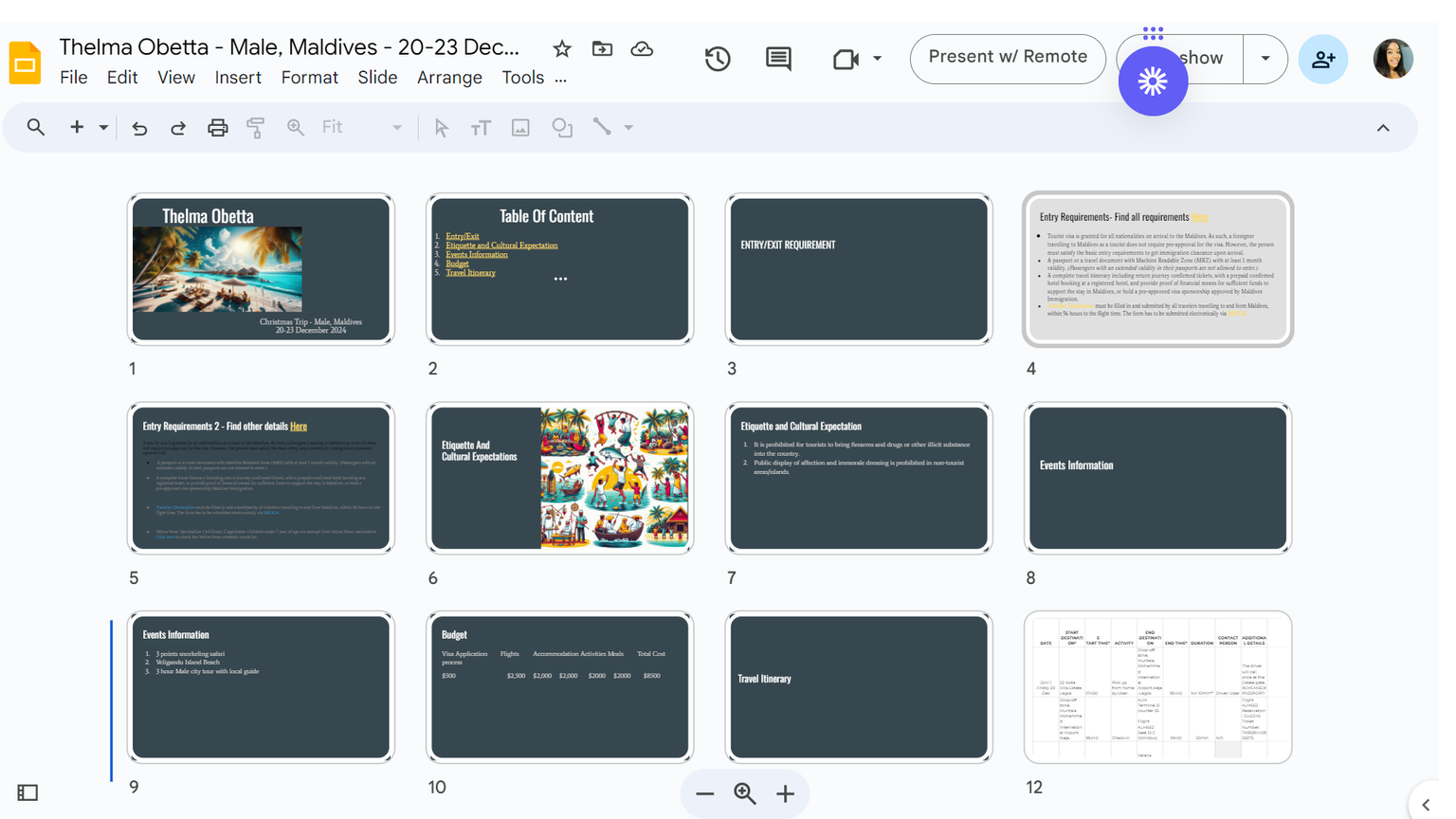The image size is (1456, 819).
Task: Collapse the toolbar with the up chevron
Action: pyautogui.click(x=1383, y=128)
